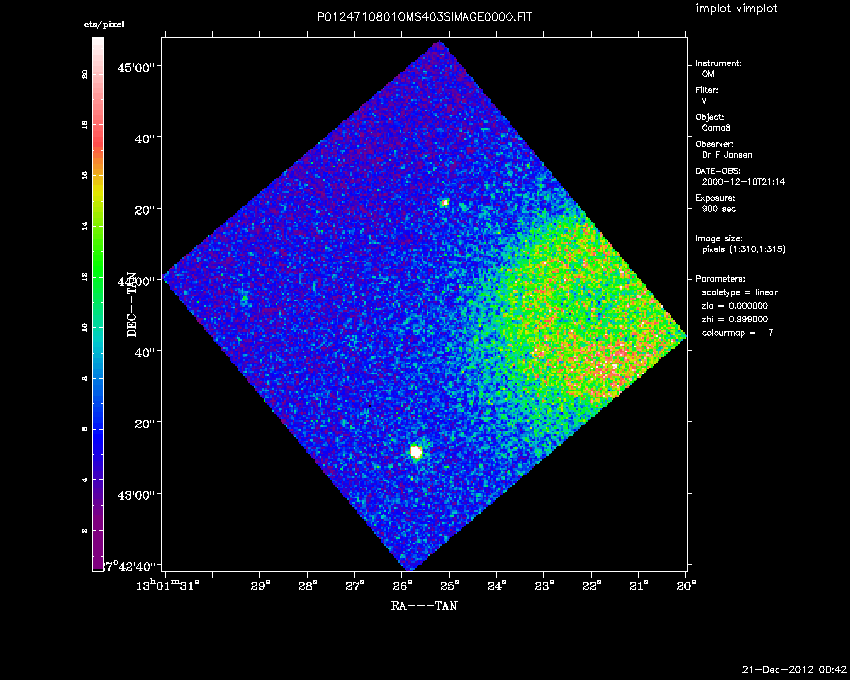
Task: Click the 'Dr F Jansen' observer name
Action: point(727,155)
